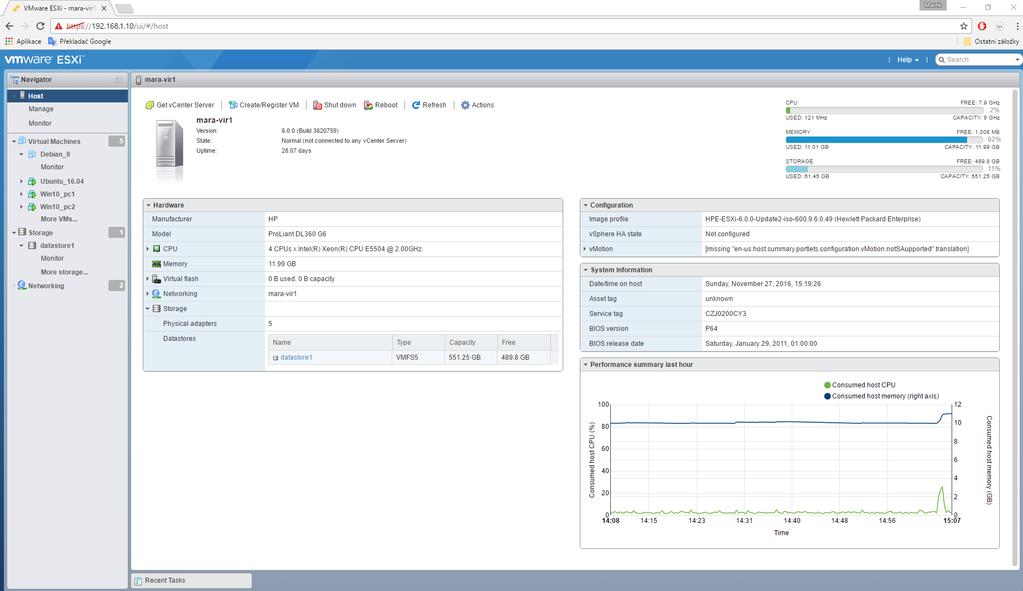Click the More storage... link
The image size is (1023, 591).
(x=64, y=272)
